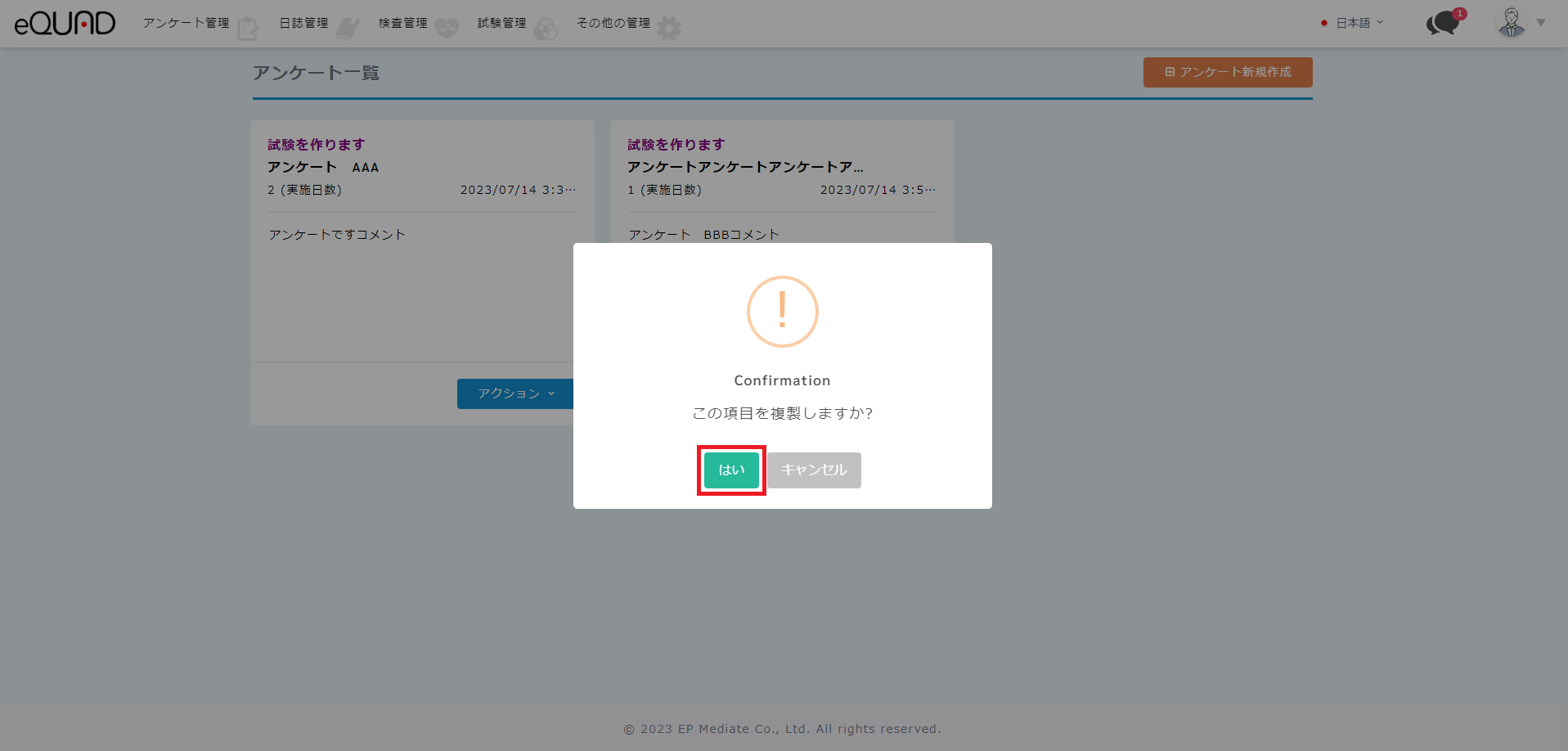Click the user avatar icon
The image size is (1568, 751).
coord(1511,23)
